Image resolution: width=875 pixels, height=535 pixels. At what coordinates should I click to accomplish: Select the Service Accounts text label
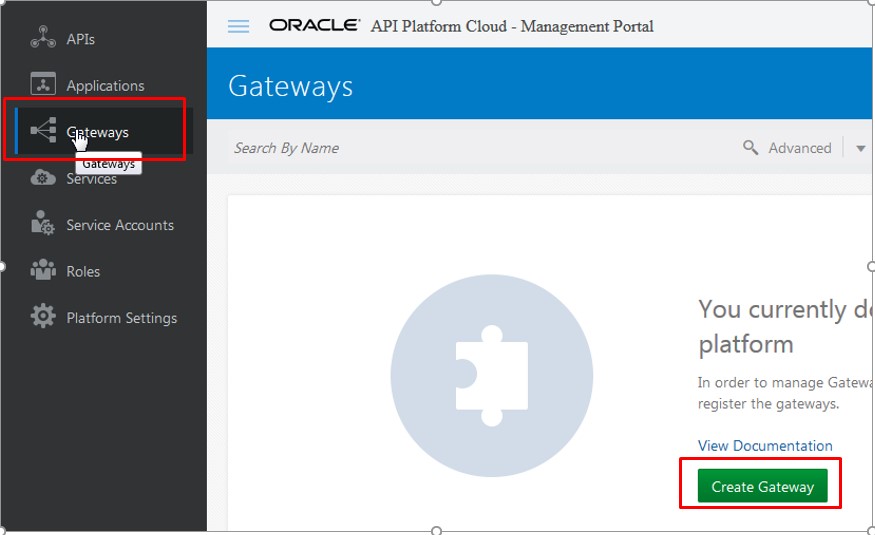120,225
